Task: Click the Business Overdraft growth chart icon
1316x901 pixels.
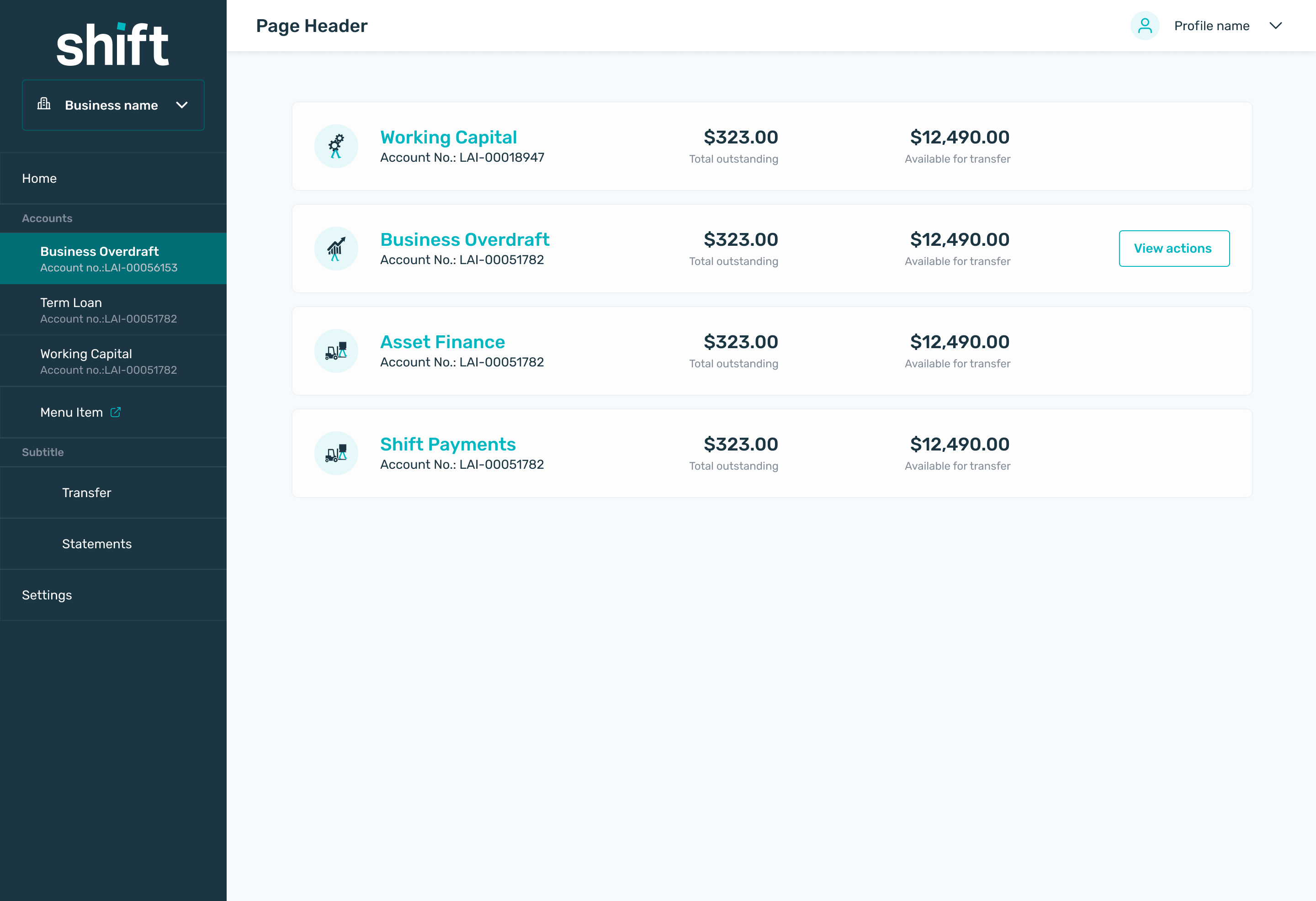Action: 336,249
